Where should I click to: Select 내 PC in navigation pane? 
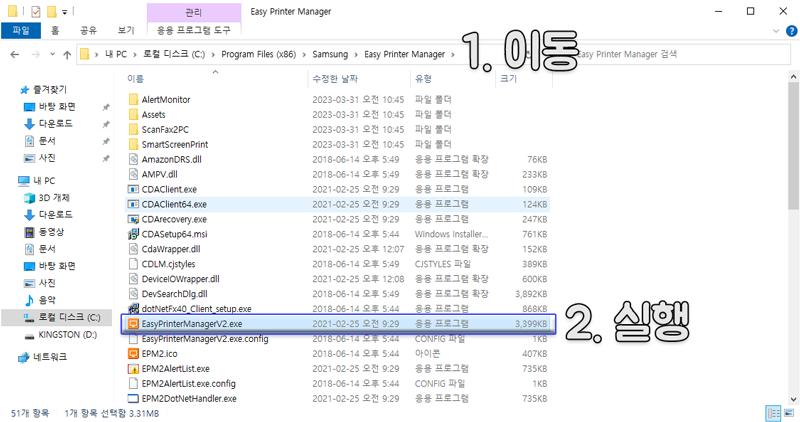coord(44,181)
